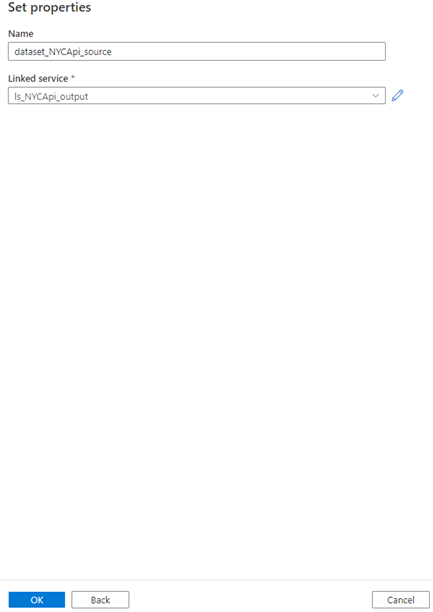Click the Linked service label
Screen dimensions: 433x612
click(x=38, y=78)
